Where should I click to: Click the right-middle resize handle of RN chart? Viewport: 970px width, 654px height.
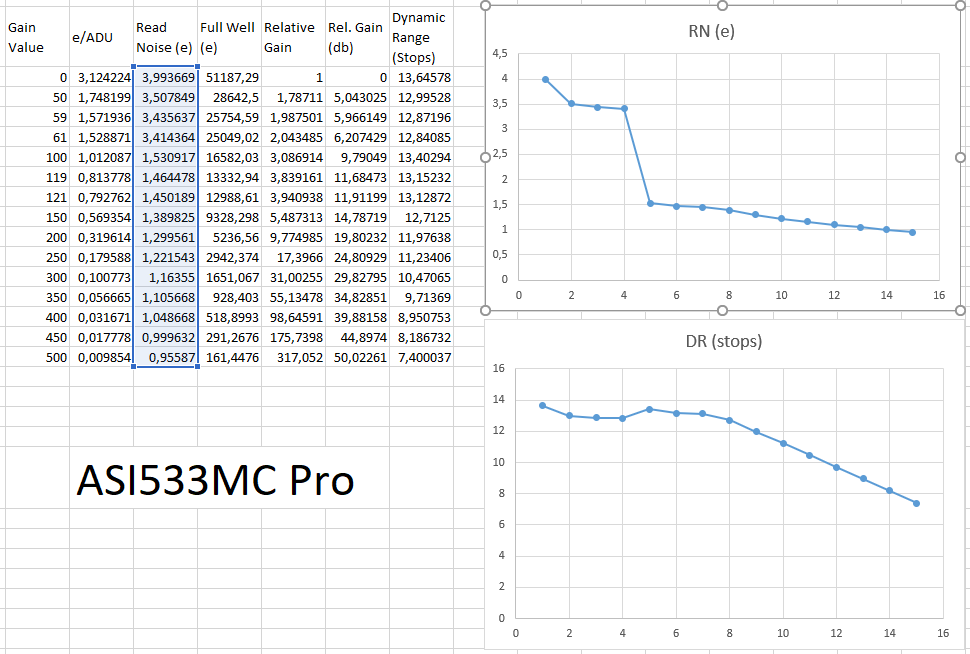(x=960, y=157)
